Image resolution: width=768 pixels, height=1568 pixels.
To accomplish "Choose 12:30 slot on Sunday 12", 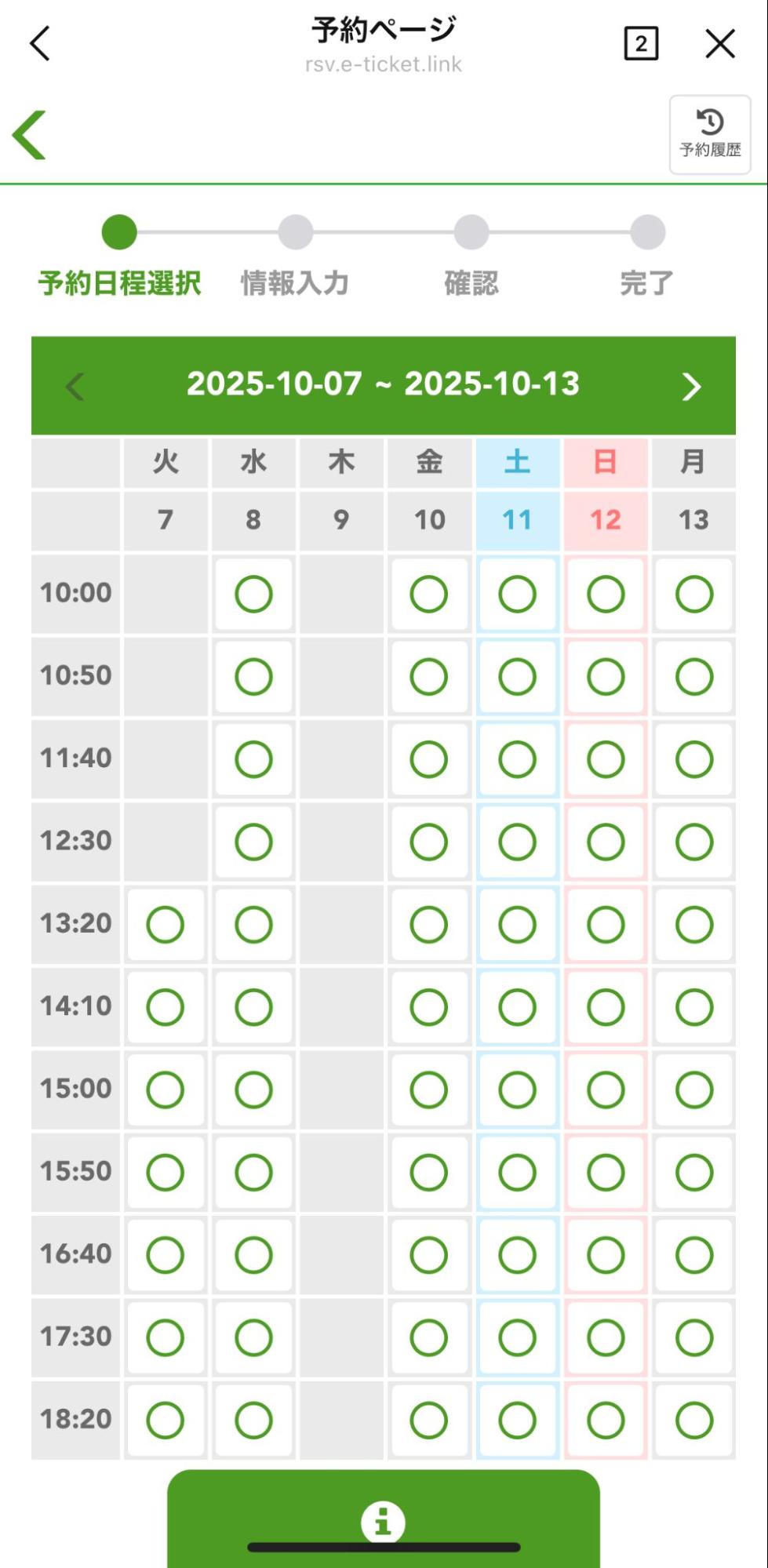I will click(x=606, y=842).
